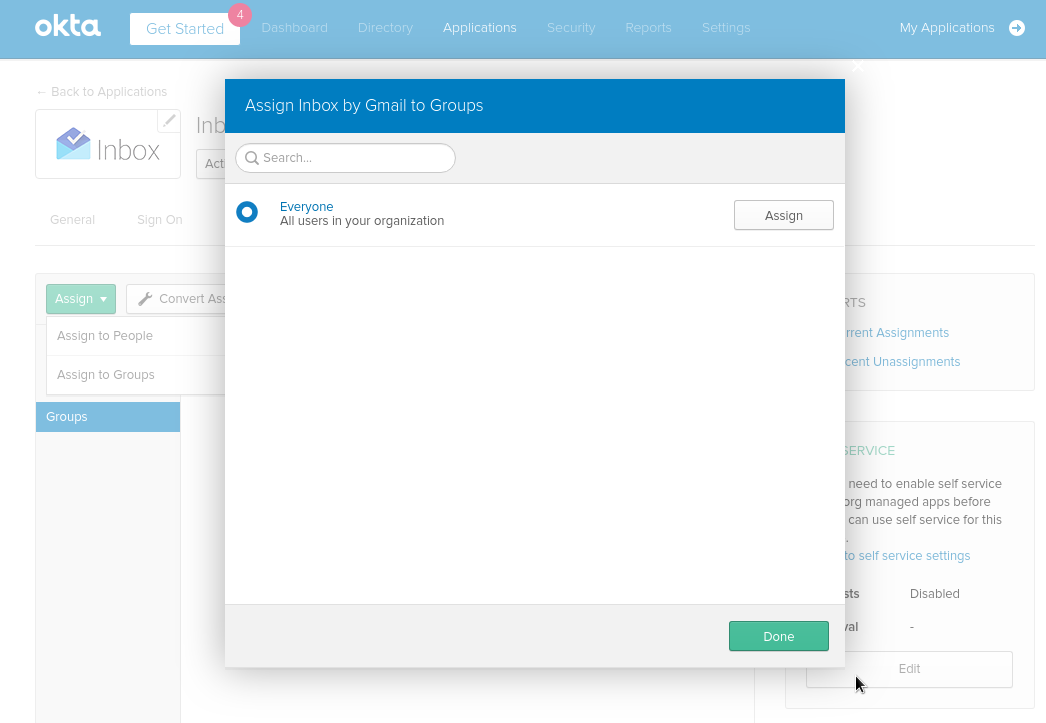This screenshot has width=1046, height=723.
Task: Open the Security menu
Action: [571, 28]
